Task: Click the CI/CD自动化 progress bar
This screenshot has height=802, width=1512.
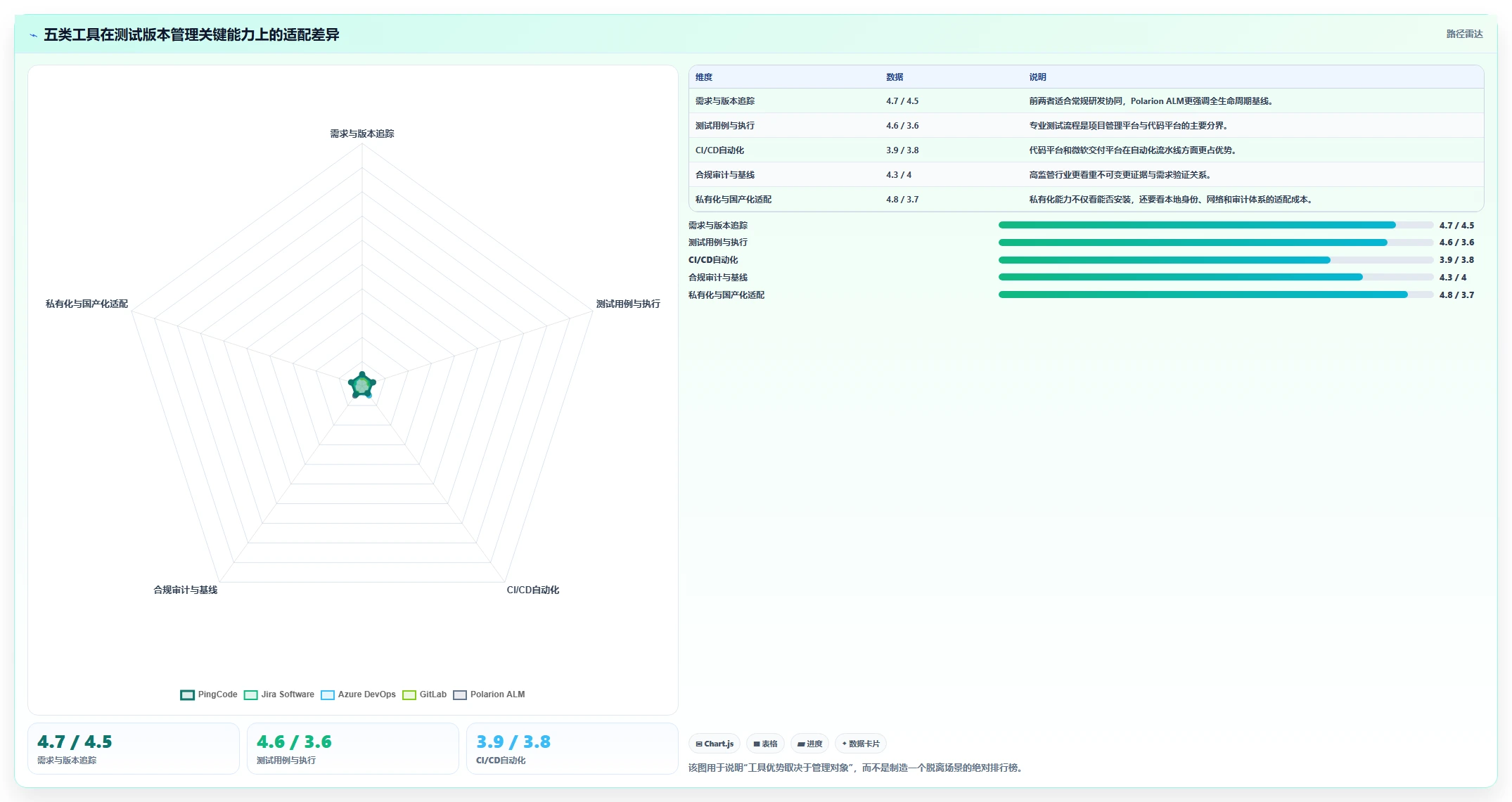Action: coord(1216,260)
